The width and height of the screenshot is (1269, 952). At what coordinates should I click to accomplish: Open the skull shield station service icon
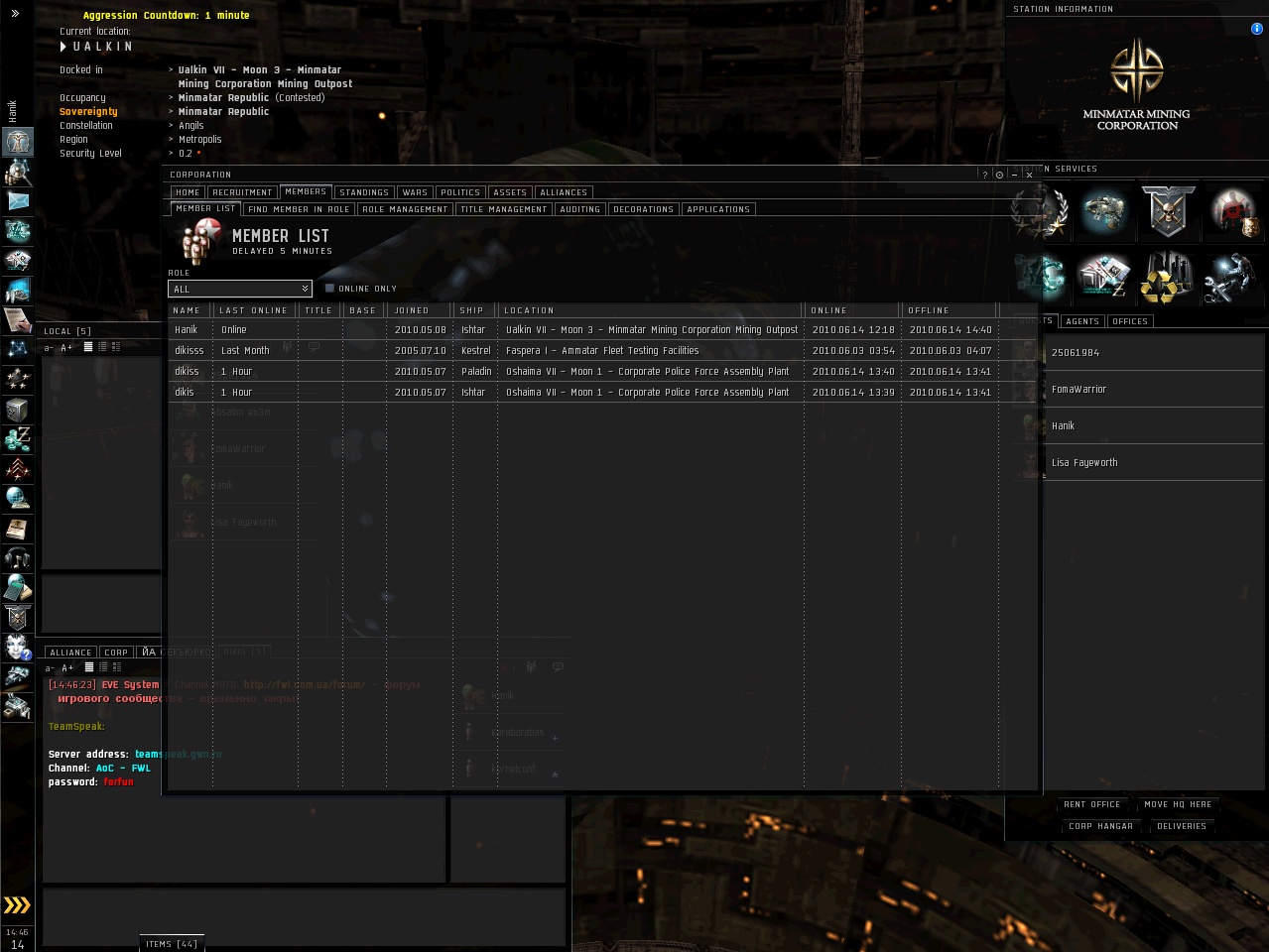tap(1168, 211)
